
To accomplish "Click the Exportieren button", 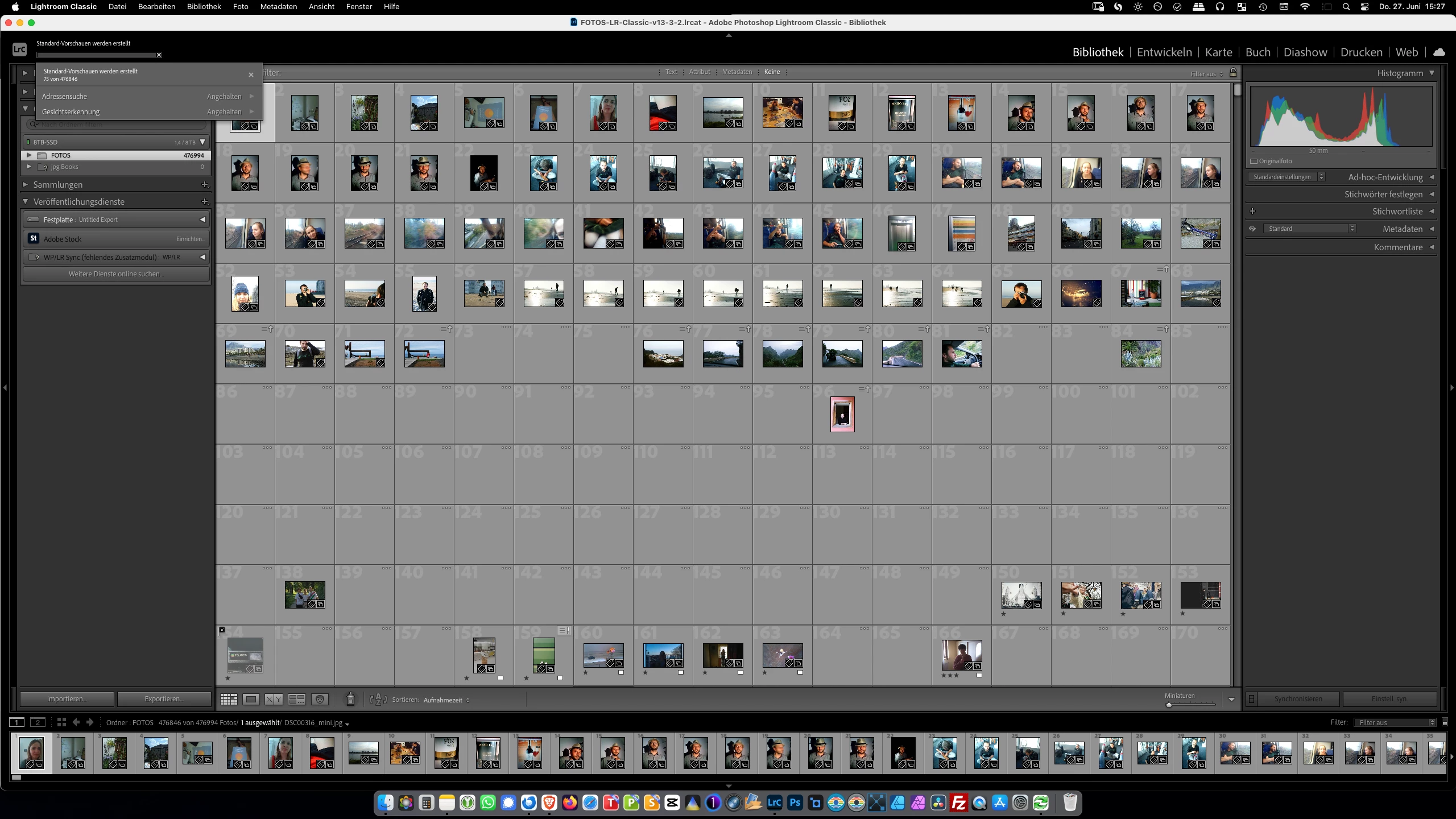I will click(x=164, y=699).
